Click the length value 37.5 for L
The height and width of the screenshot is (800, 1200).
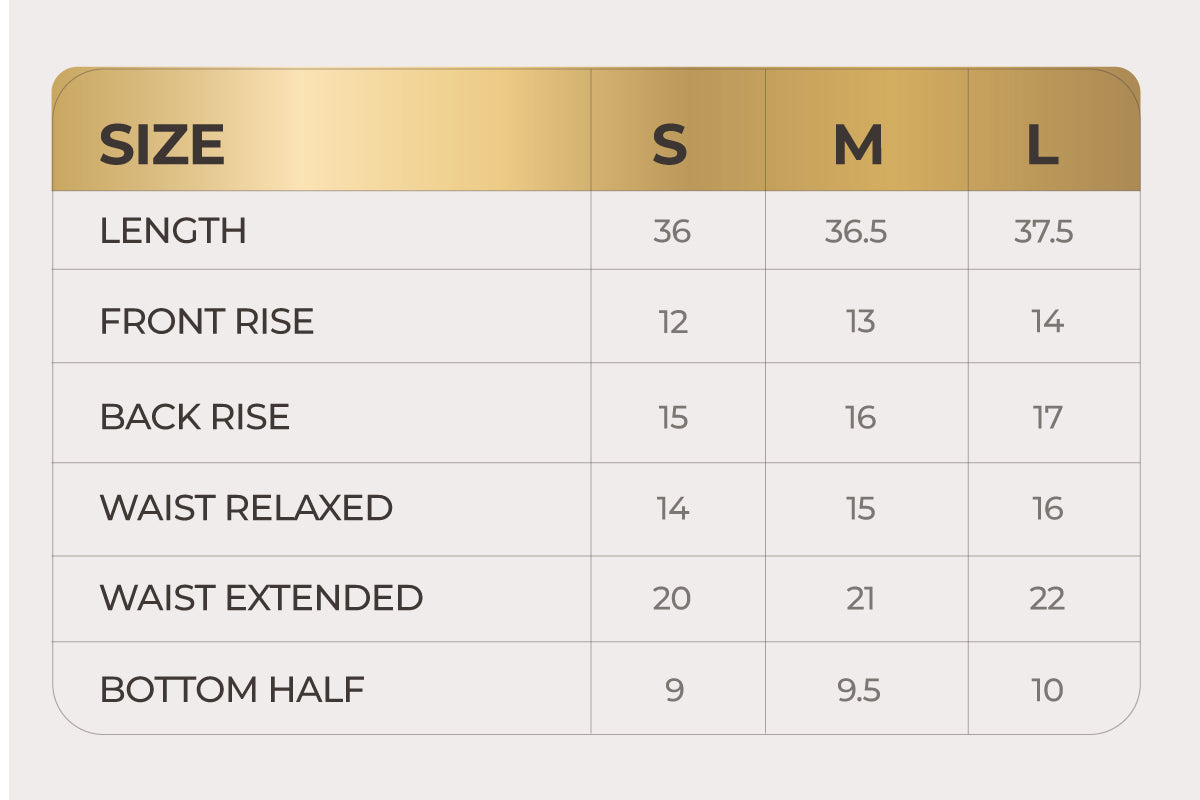[x=1044, y=232]
